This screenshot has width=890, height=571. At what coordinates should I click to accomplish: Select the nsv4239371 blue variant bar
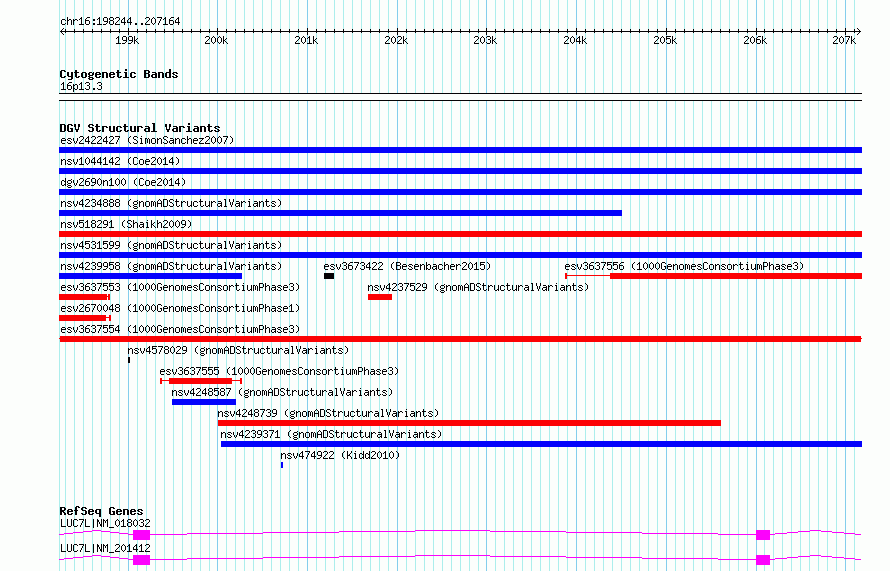click(541, 444)
